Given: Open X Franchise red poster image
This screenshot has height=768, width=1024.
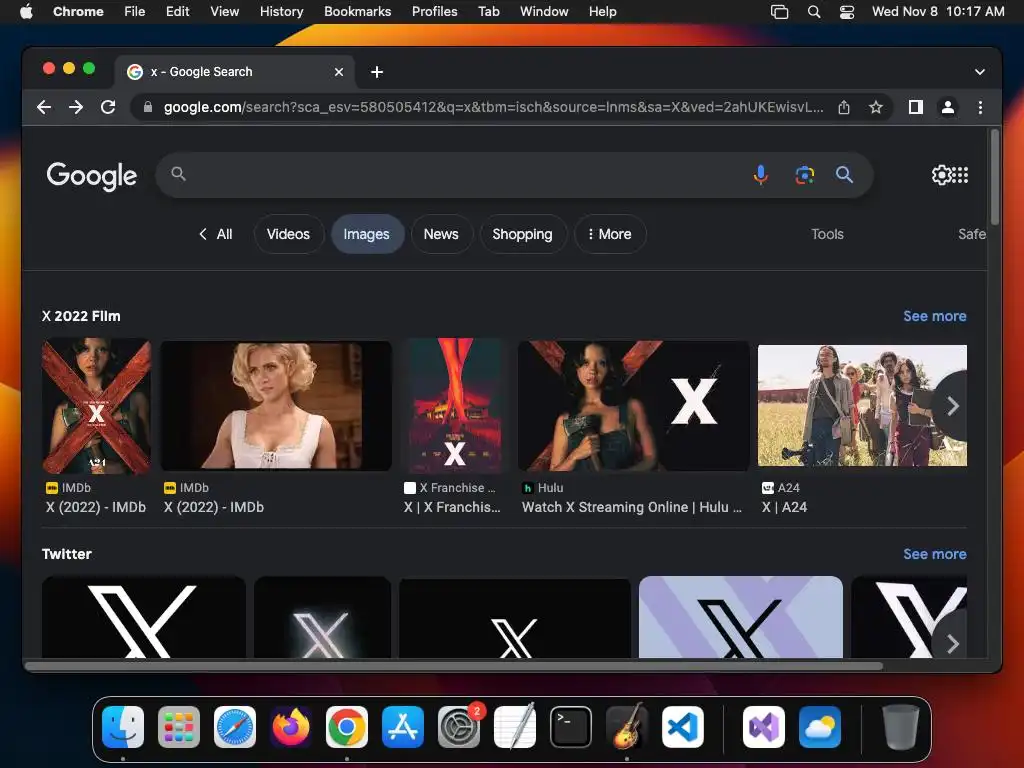Looking at the screenshot, I should pos(455,405).
